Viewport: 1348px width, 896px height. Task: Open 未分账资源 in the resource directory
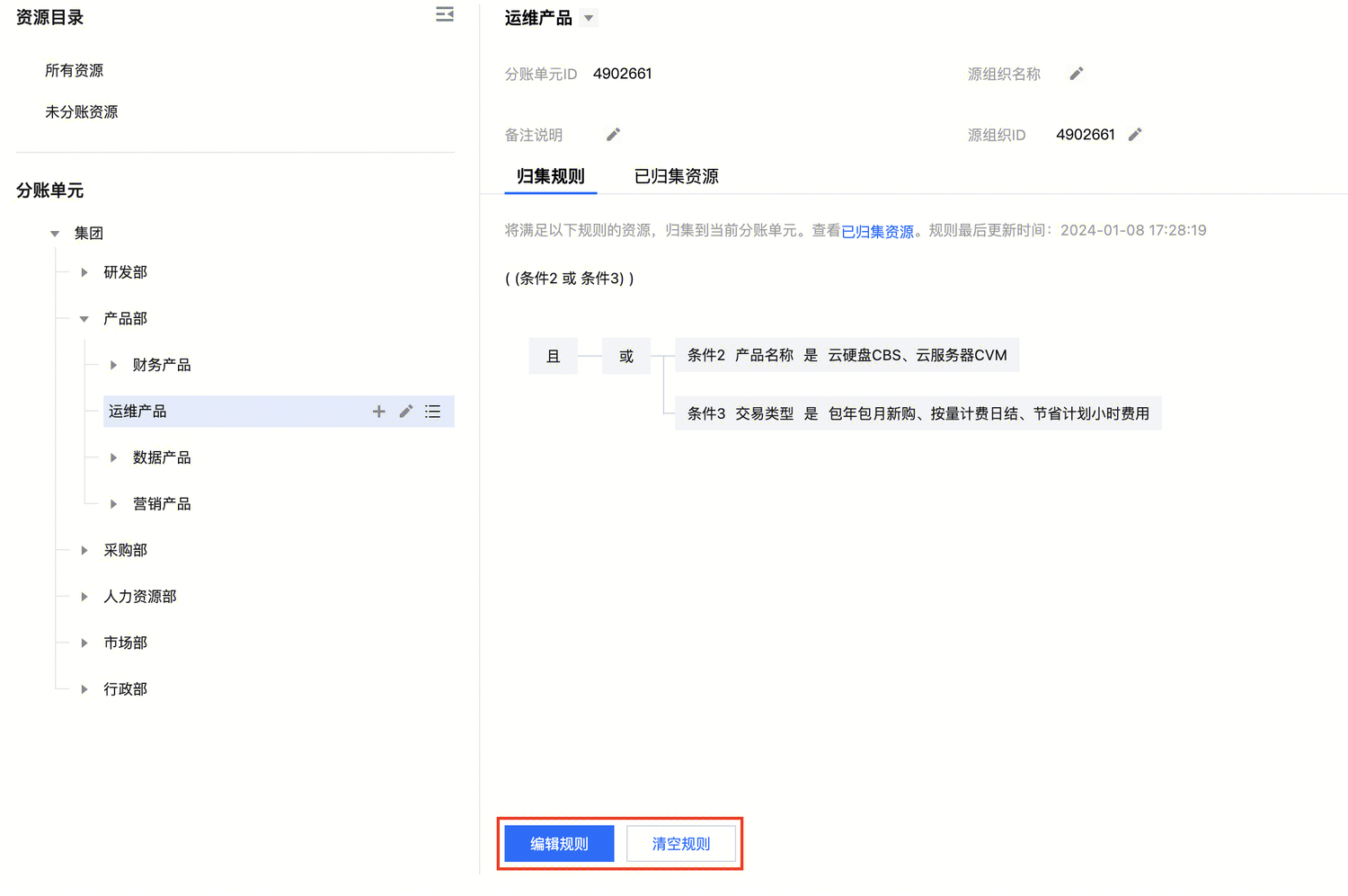(x=82, y=111)
